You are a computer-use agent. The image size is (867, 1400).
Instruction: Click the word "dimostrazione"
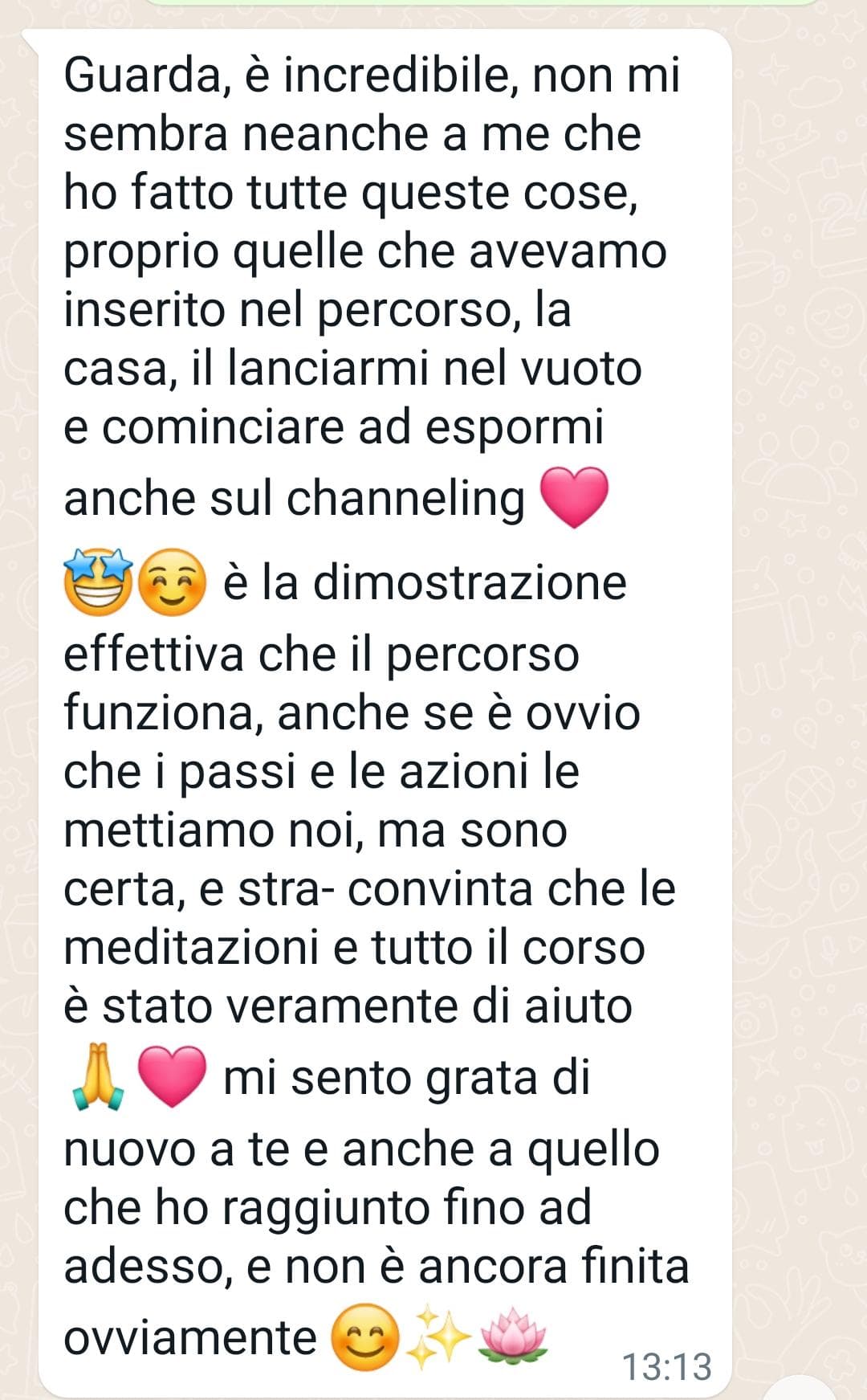[470, 582]
